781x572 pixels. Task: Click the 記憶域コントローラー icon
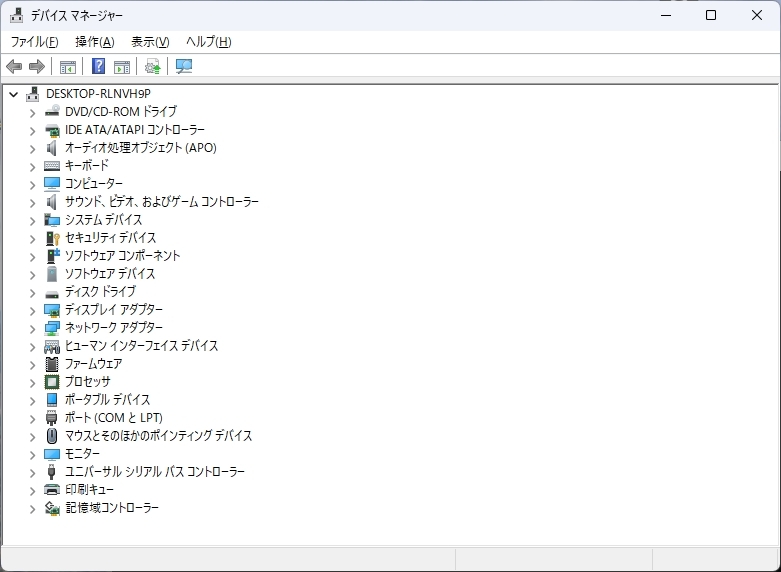point(52,508)
